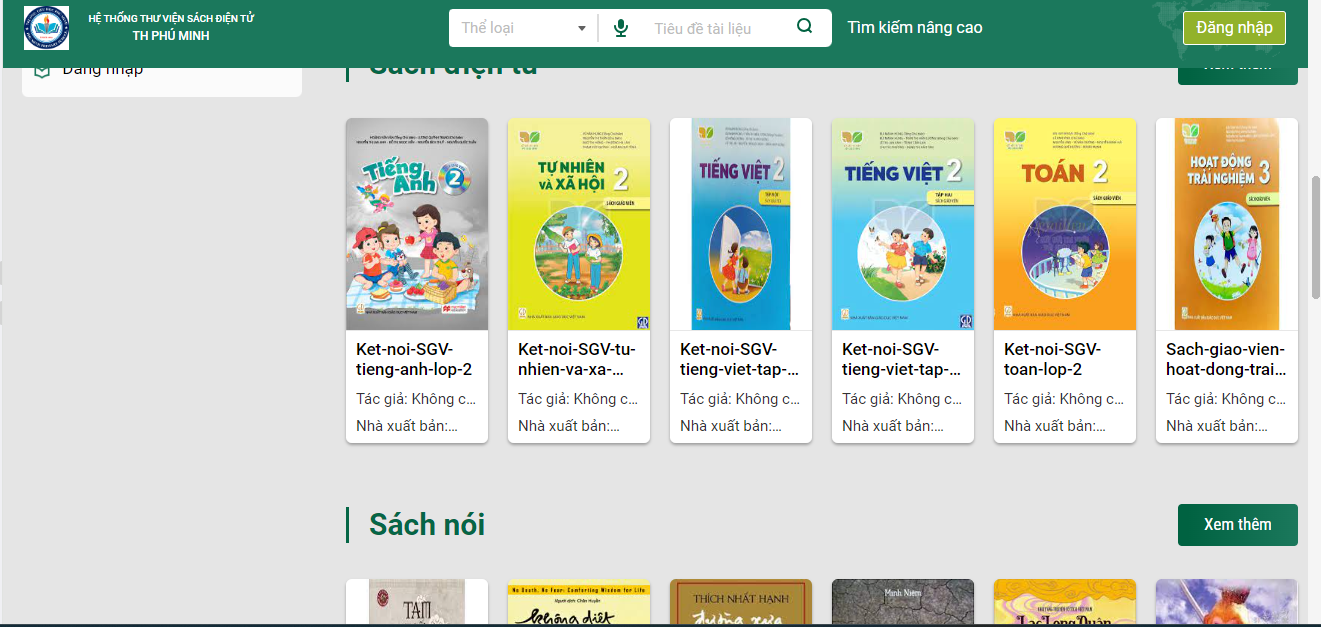This screenshot has height=627, width=1321.
Task: Click the Ket-noi-SGV-toan-lop-2 title link
Action: (x=1052, y=359)
